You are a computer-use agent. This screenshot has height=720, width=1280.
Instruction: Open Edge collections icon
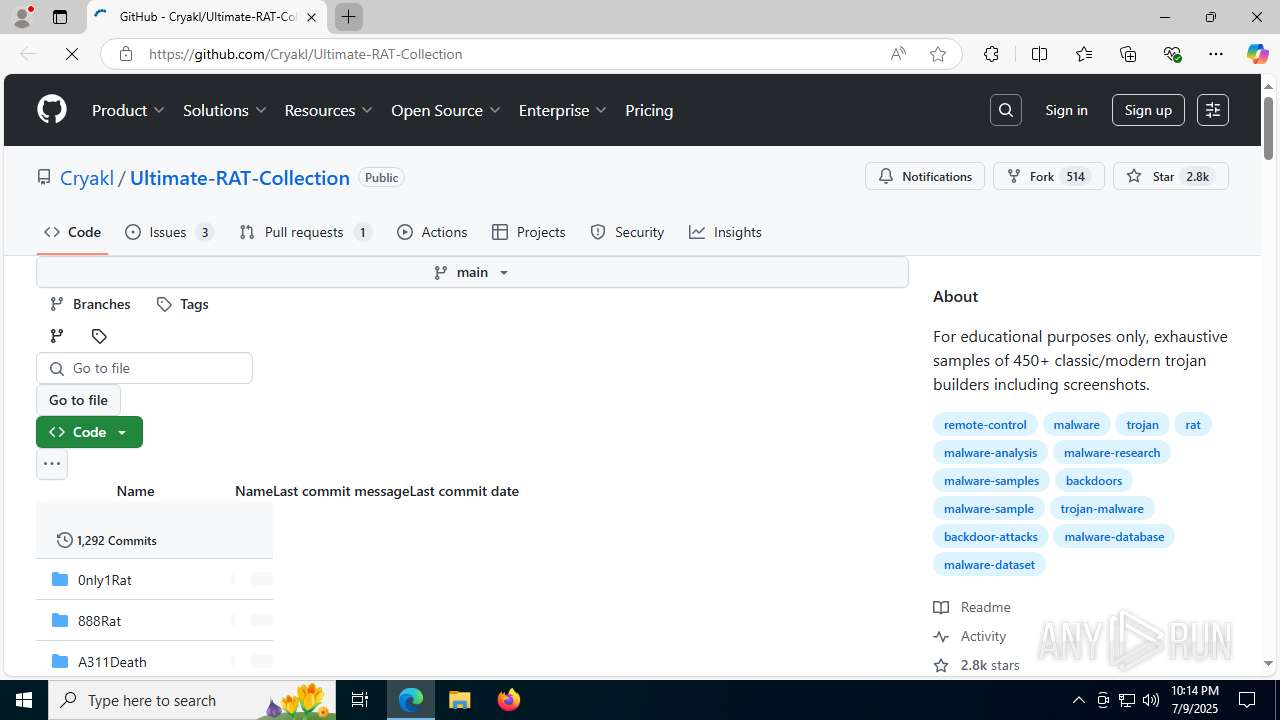[x=1128, y=54]
